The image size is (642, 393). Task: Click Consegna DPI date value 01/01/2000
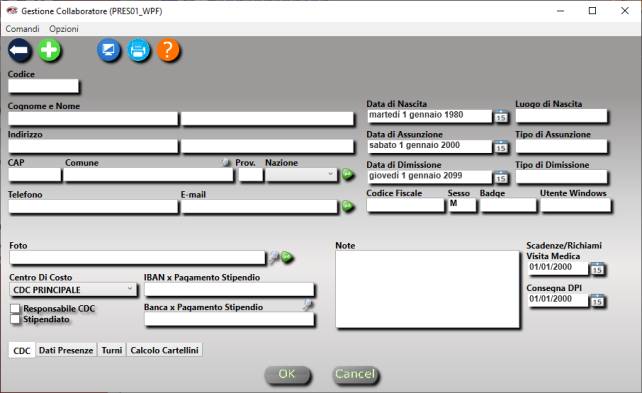coord(557,300)
